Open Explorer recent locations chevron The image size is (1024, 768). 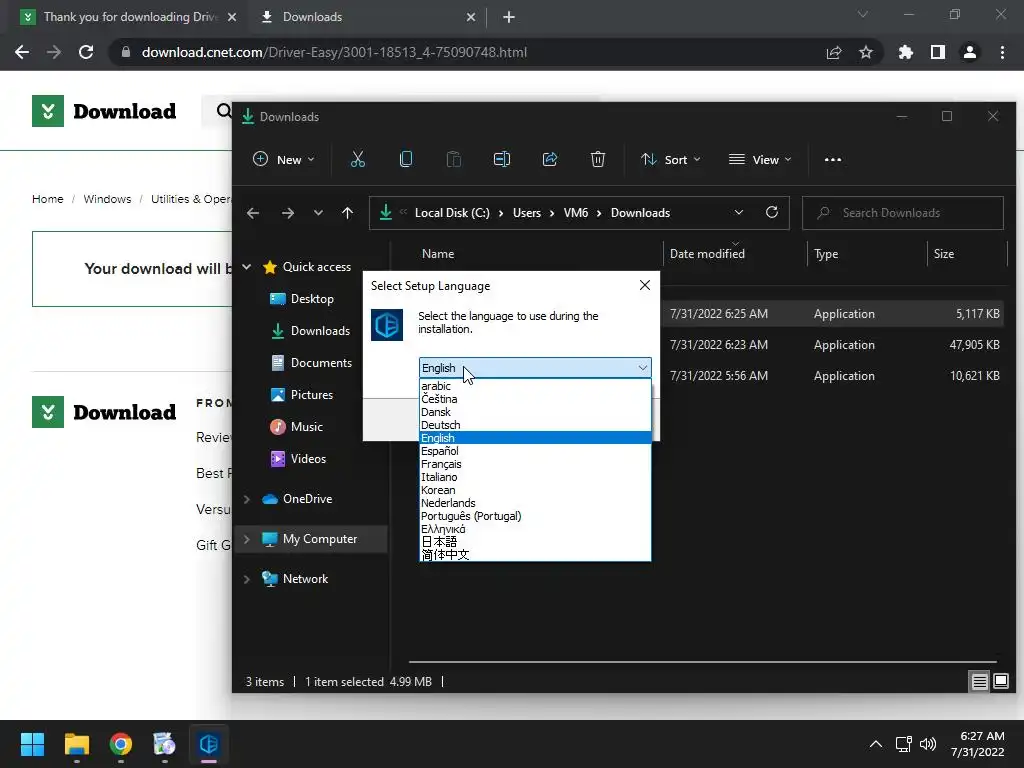(x=318, y=213)
